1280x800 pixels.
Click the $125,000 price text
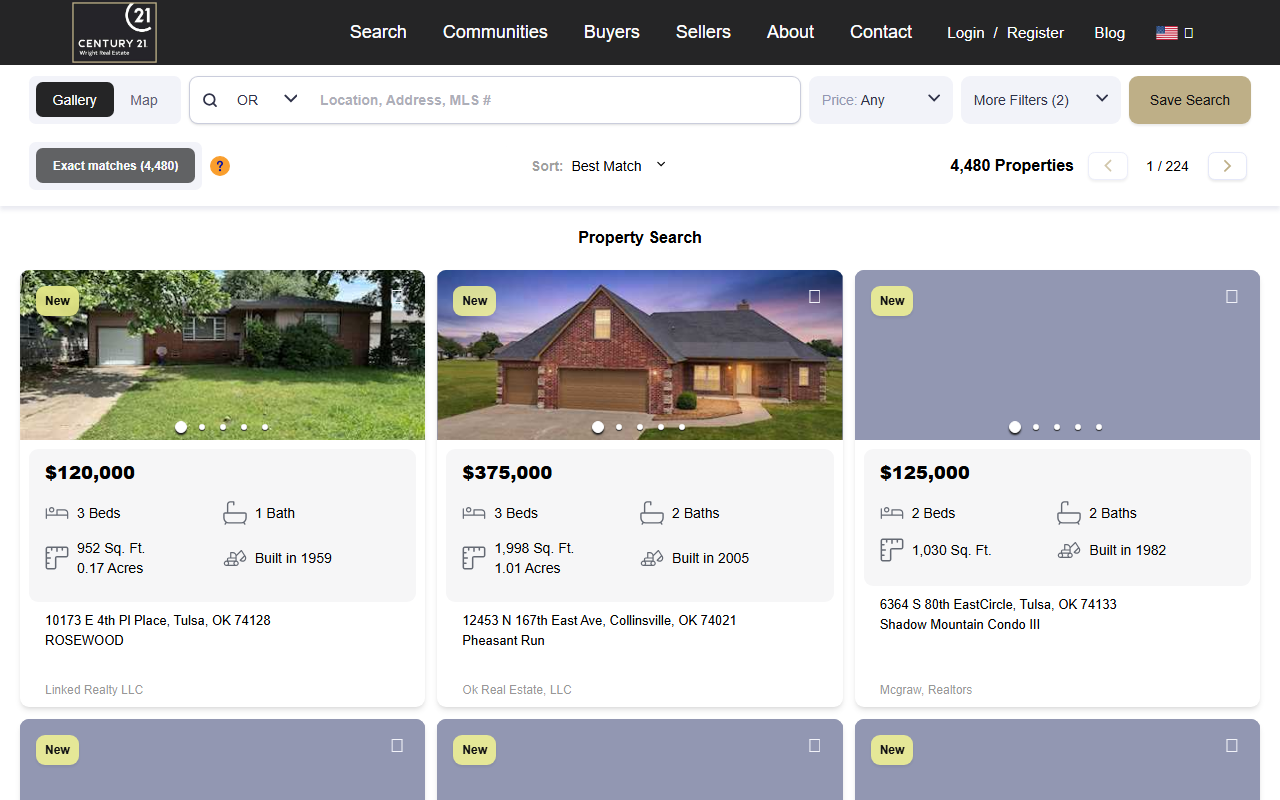coord(925,473)
